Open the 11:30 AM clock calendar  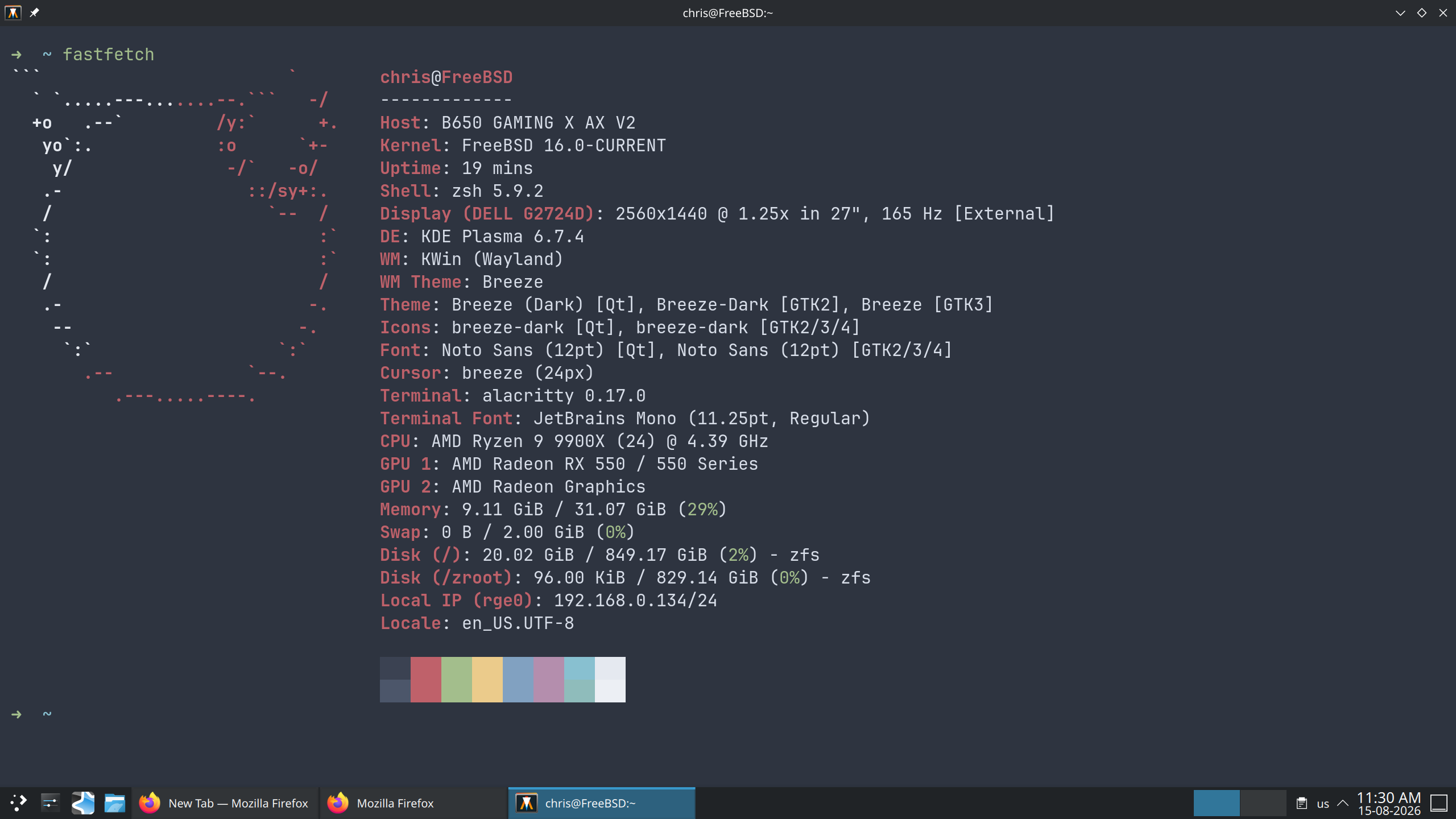(1389, 803)
